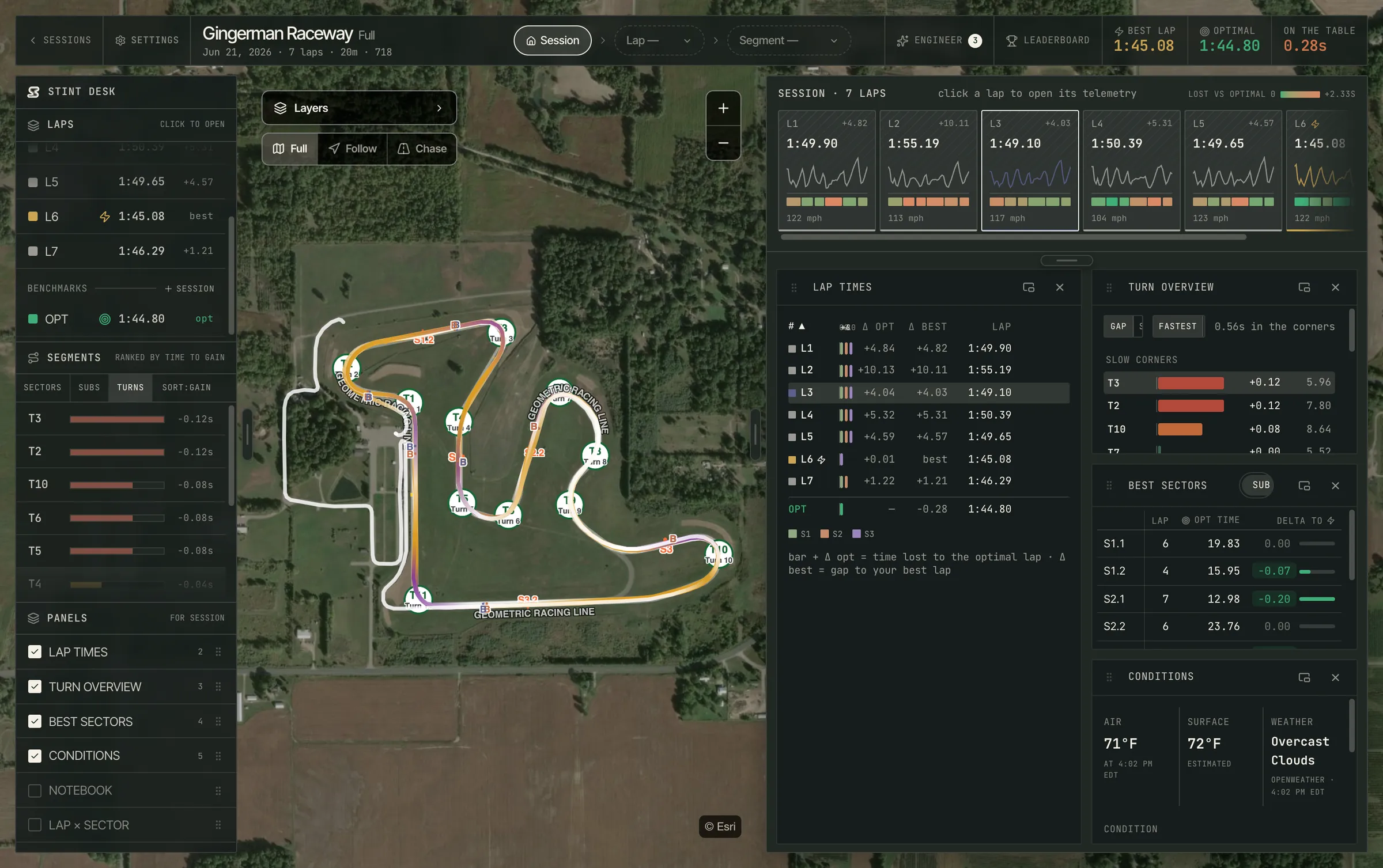This screenshot has width=1383, height=868.
Task: Uncheck the Lap Times panel checkbox
Action: pyautogui.click(x=35, y=652)
